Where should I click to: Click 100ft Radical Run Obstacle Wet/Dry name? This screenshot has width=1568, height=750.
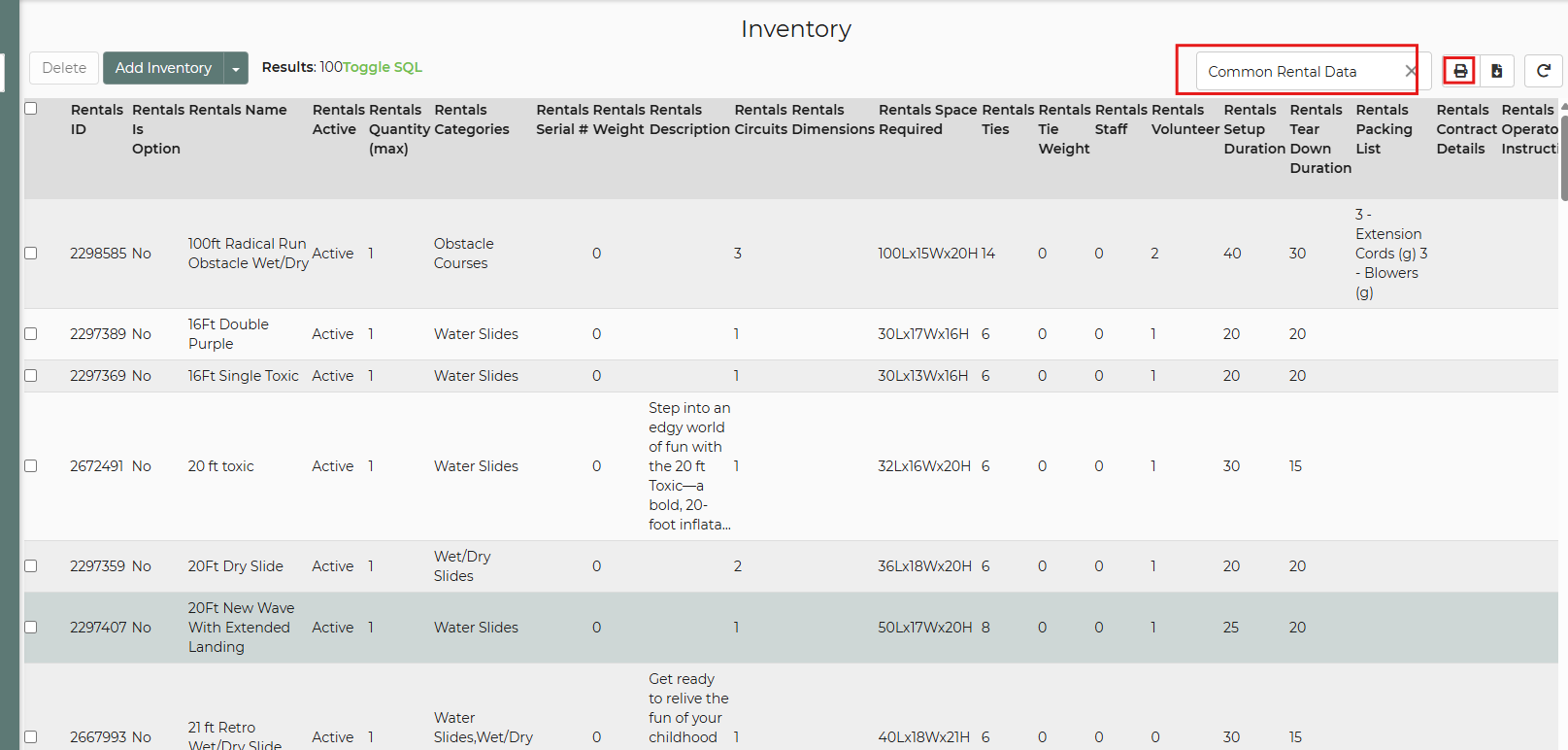coord(249,254)
